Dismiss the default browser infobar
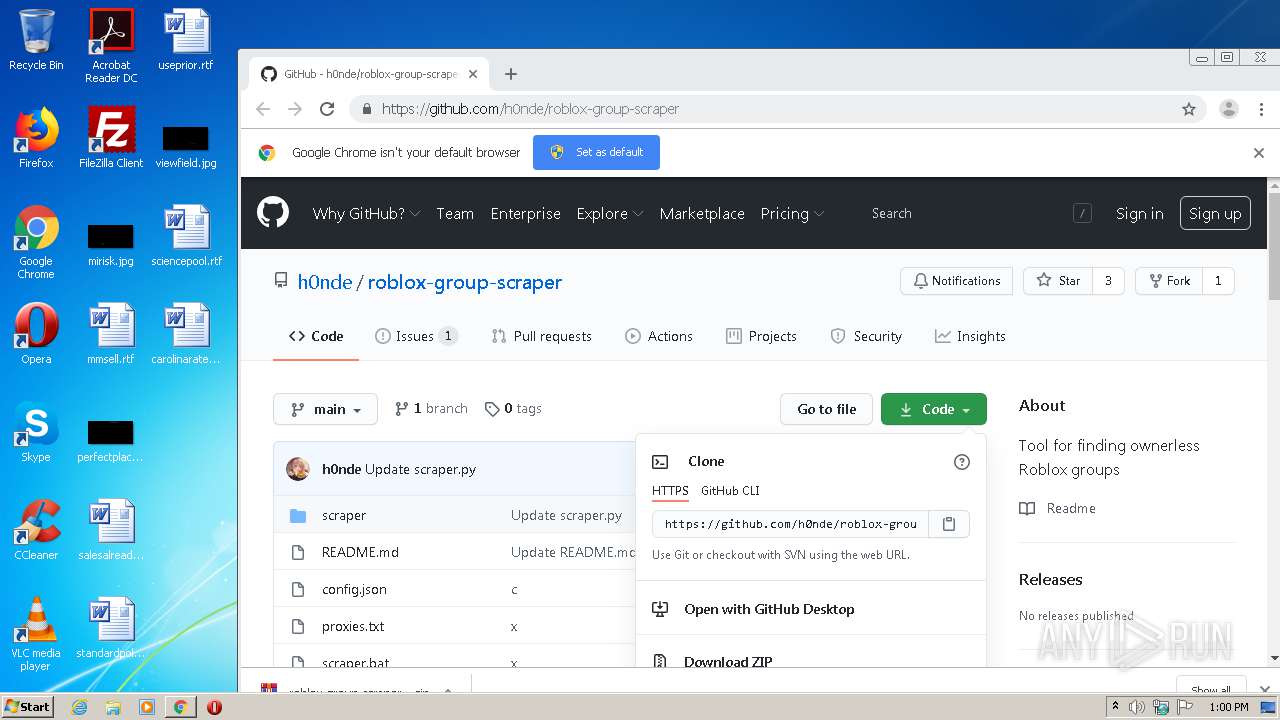Image resolution: width=1280 pixels, height=720 pixels. click(x=1259, y=153)
